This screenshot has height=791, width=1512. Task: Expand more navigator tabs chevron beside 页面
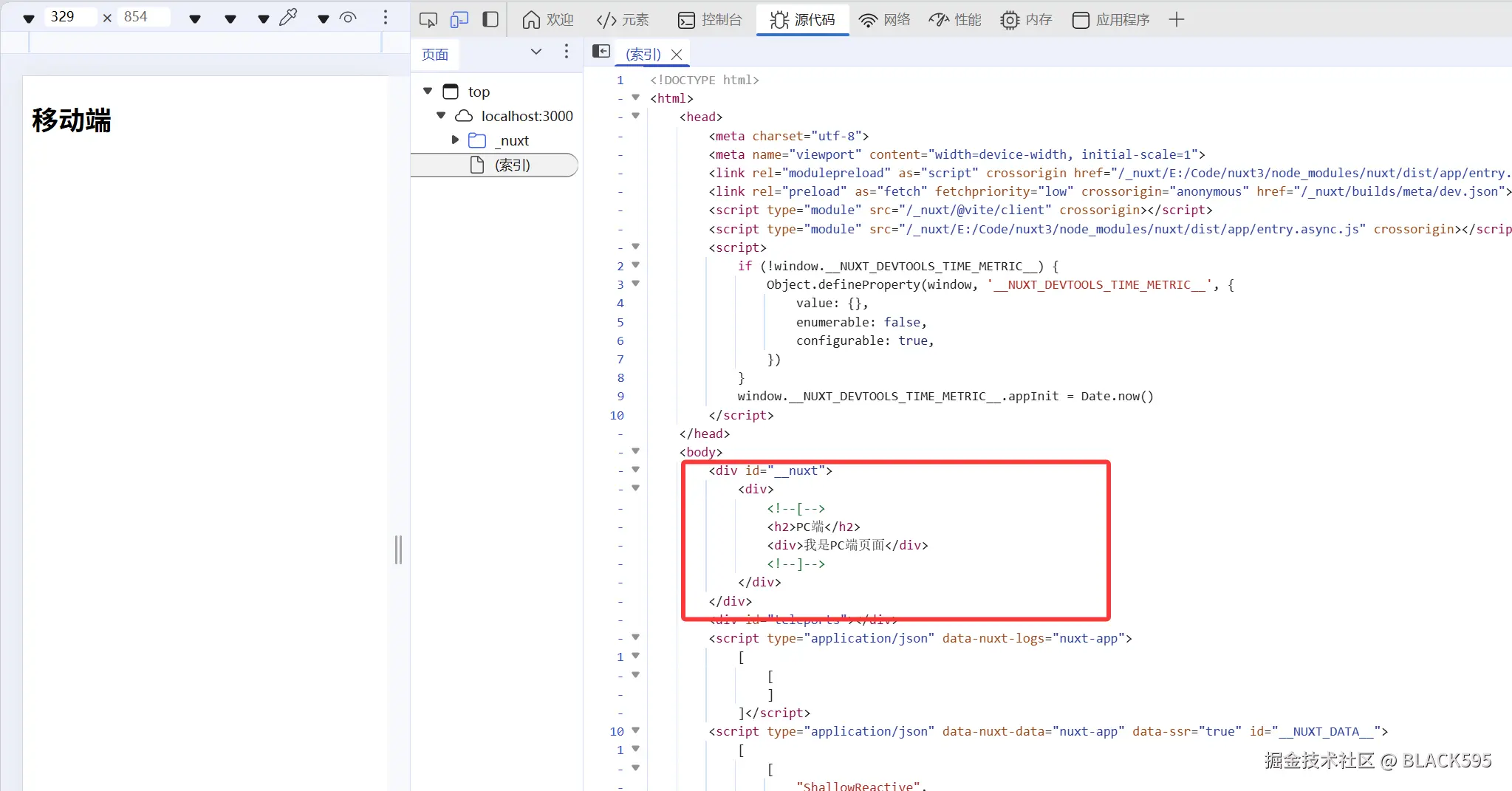[x=536, y=52]
